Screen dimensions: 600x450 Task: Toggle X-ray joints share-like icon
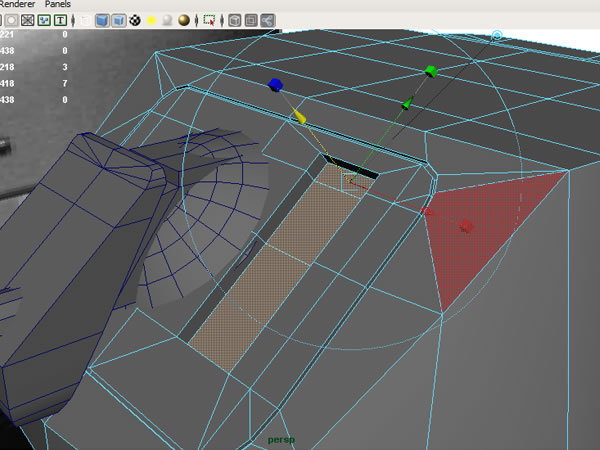(267, 20)
